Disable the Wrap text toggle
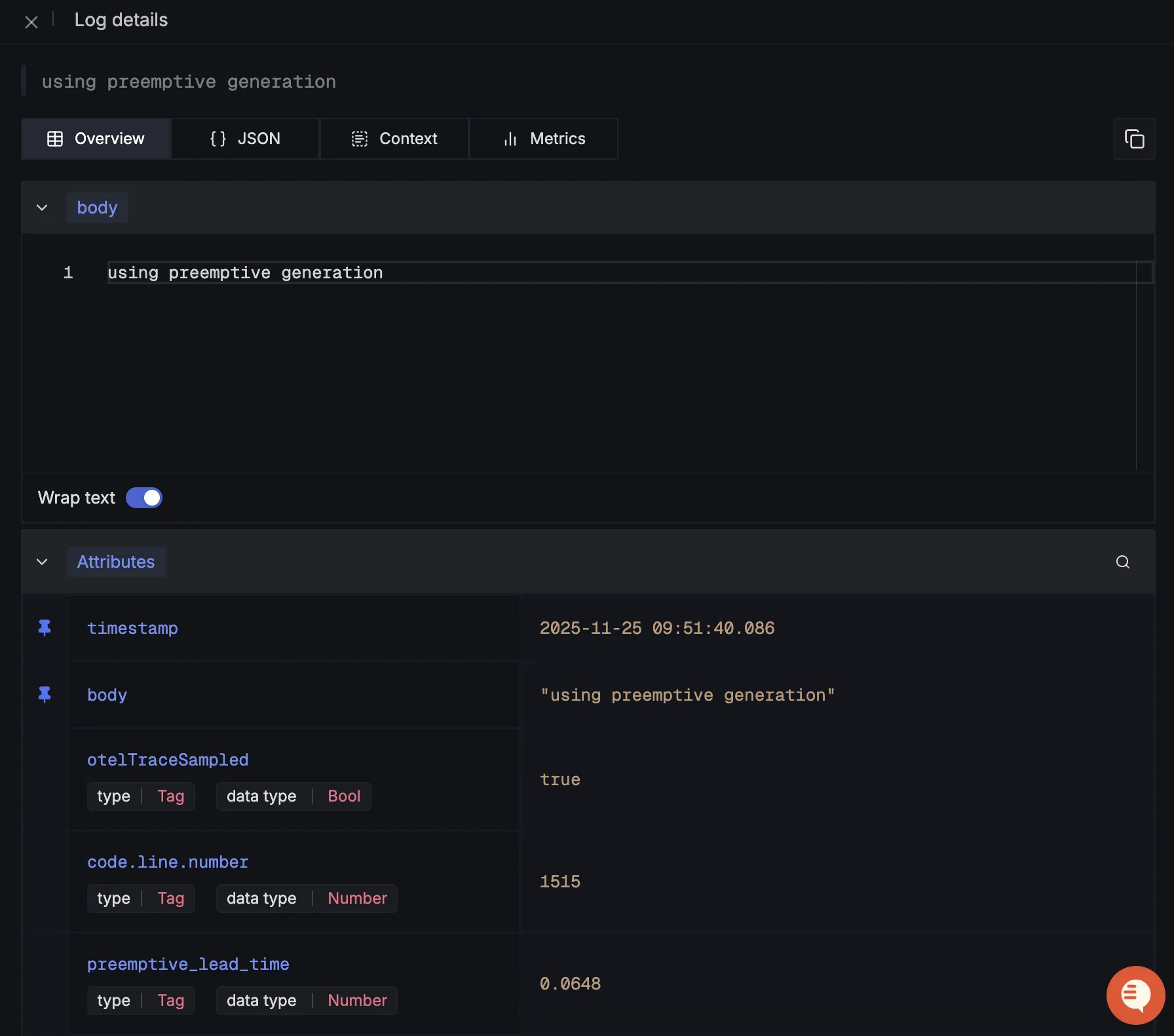The width and height of the screenshot is (1174, 1036). point(143,498)
